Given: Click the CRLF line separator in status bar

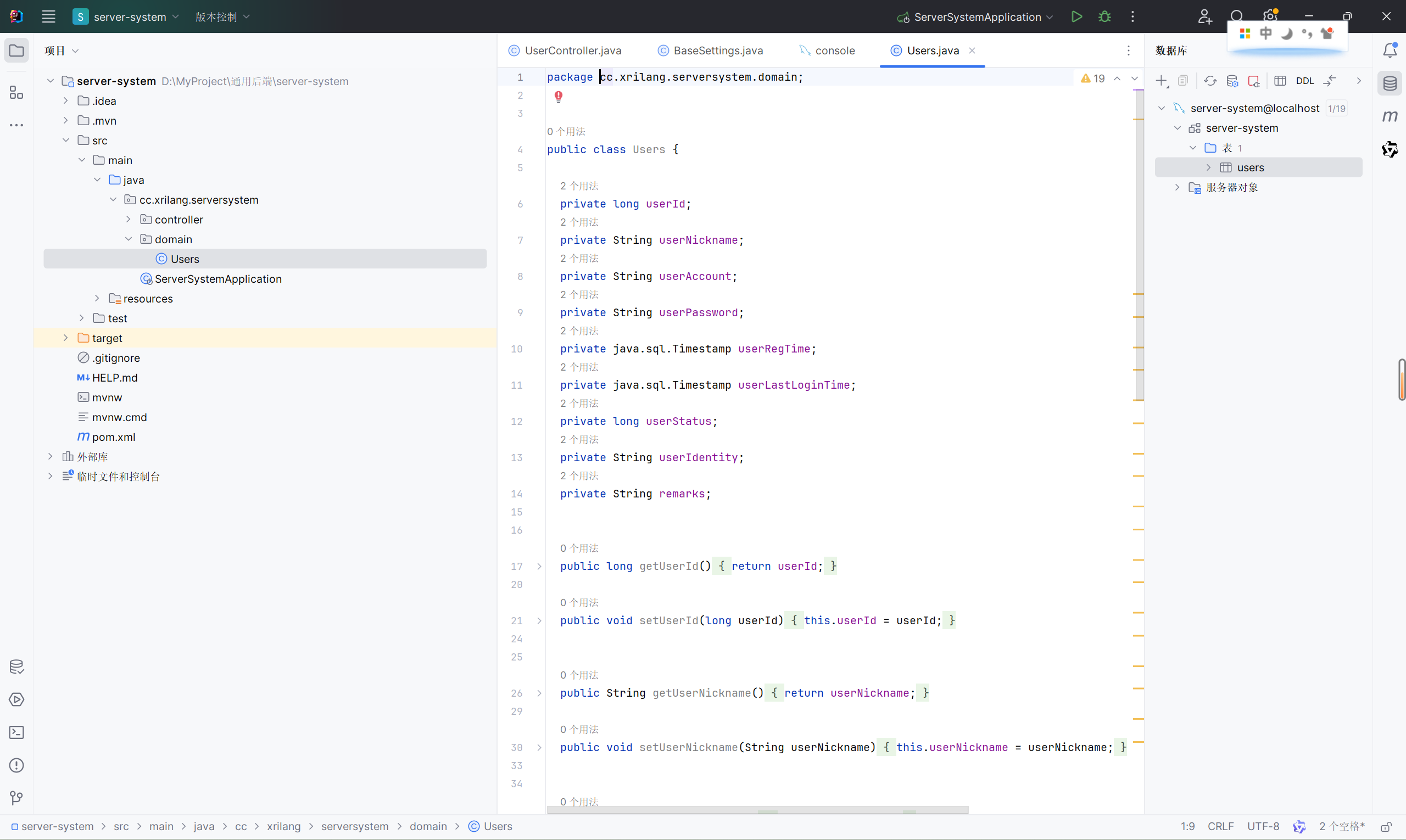Looking at the screenshot, I should [x=1220, y=826].
